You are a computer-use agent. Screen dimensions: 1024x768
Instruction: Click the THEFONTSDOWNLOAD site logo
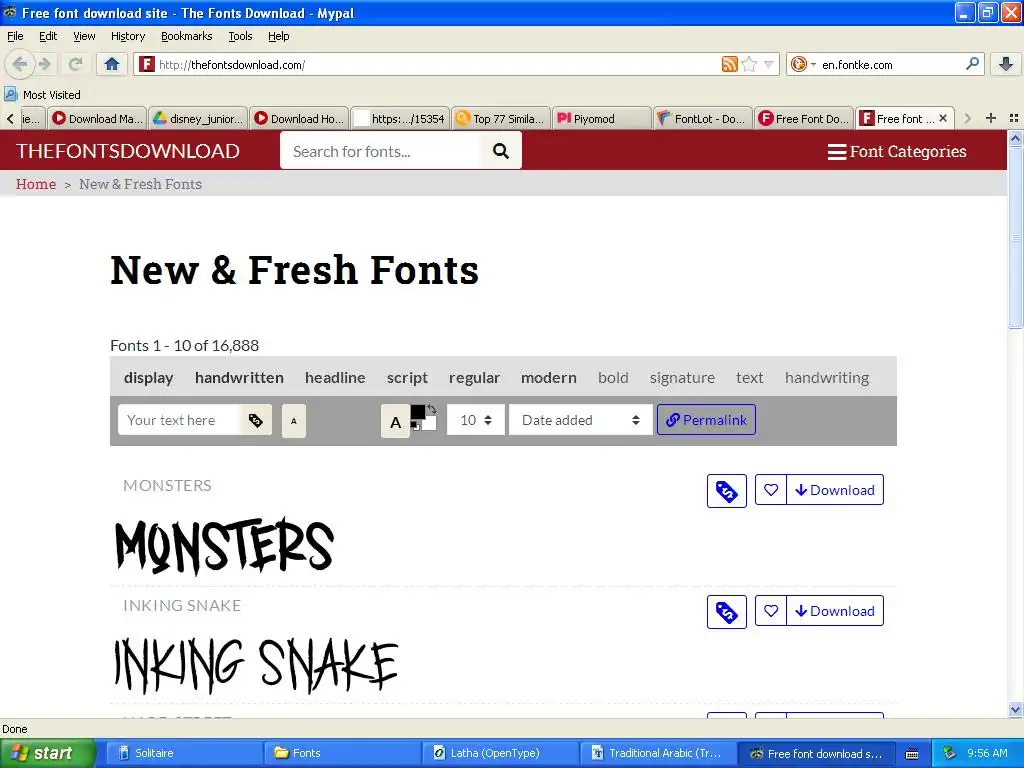[x=128, y=151]
